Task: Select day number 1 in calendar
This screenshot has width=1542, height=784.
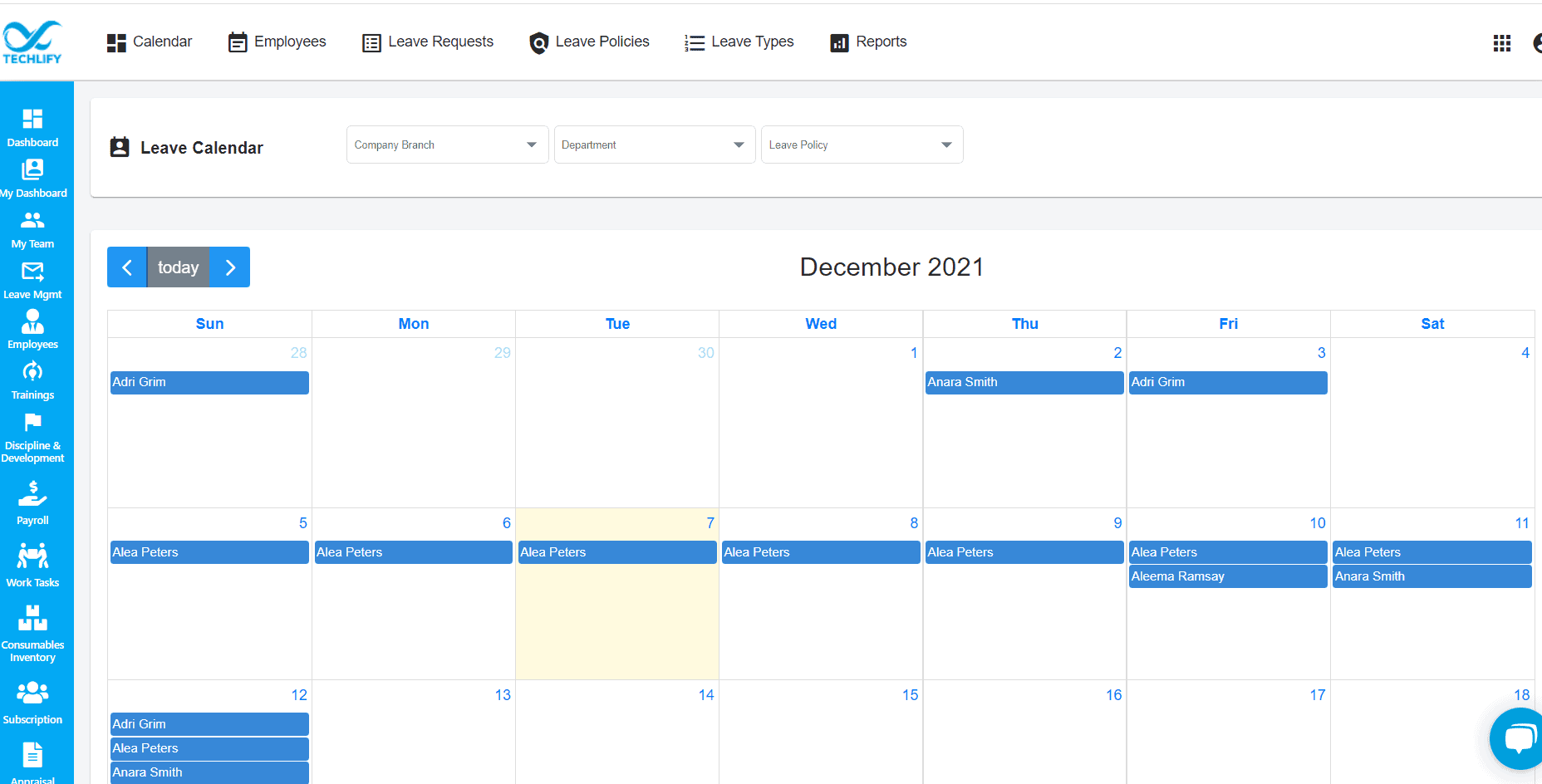Action: [x=914, y=353]
